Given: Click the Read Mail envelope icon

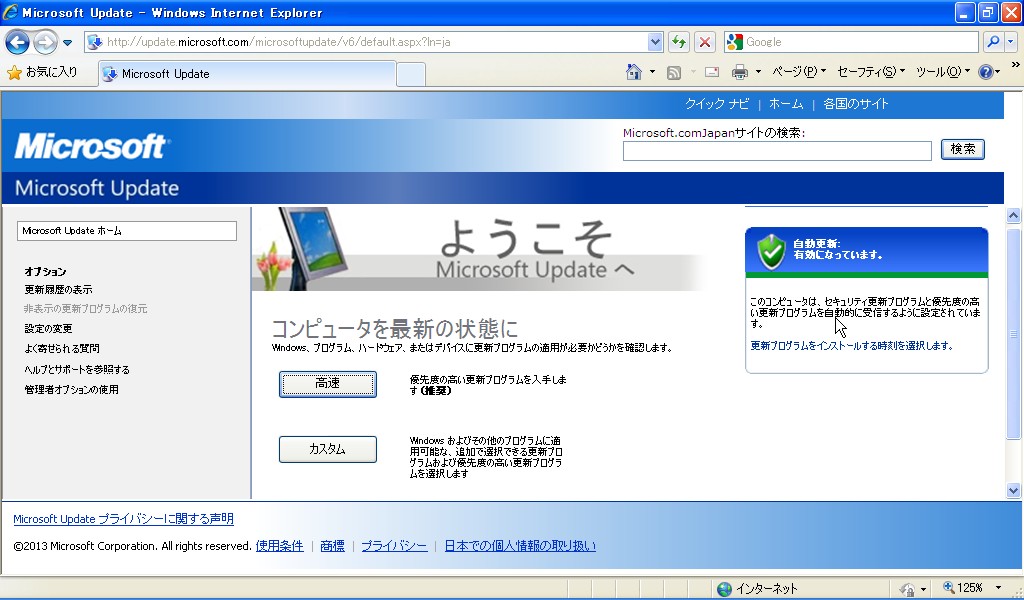Looking at the screenshot, I should pos(712,72).
